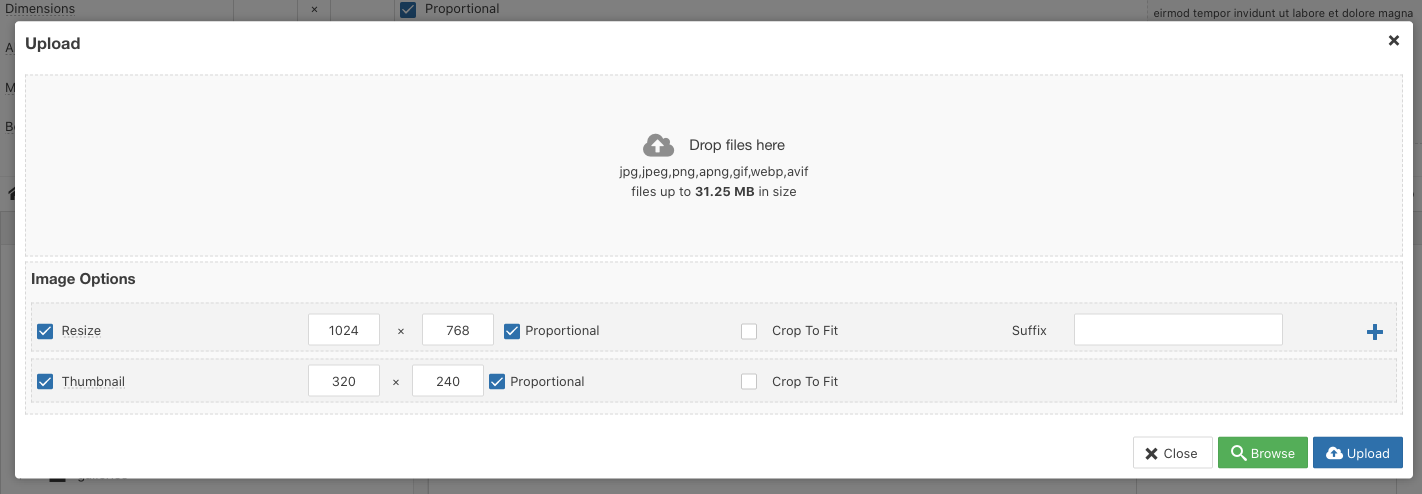Click the blue plus icon to add resize row

pos(1375,332)
